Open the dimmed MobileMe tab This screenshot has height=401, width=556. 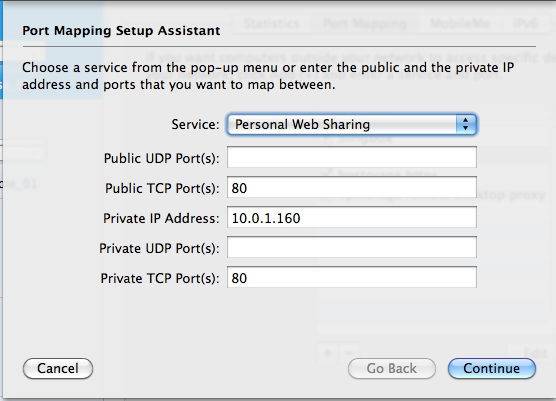(x=460, y=24)
